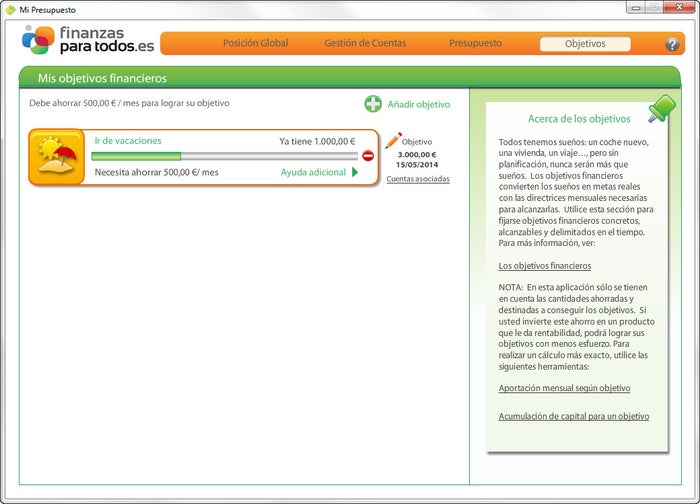Click the Ir de vacaciones goal title
The width and height of the screenshot is (700, 504).
pyautogui.click(x=128, y=141)
